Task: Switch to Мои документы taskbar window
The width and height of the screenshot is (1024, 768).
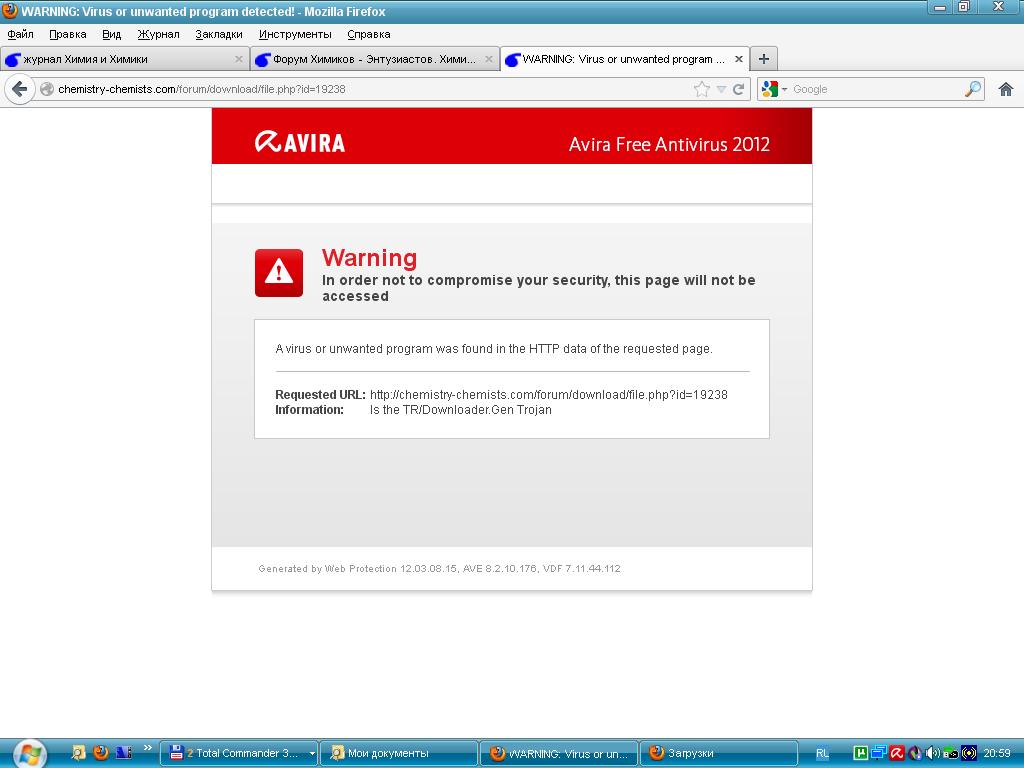Action: tap(399, 754)
